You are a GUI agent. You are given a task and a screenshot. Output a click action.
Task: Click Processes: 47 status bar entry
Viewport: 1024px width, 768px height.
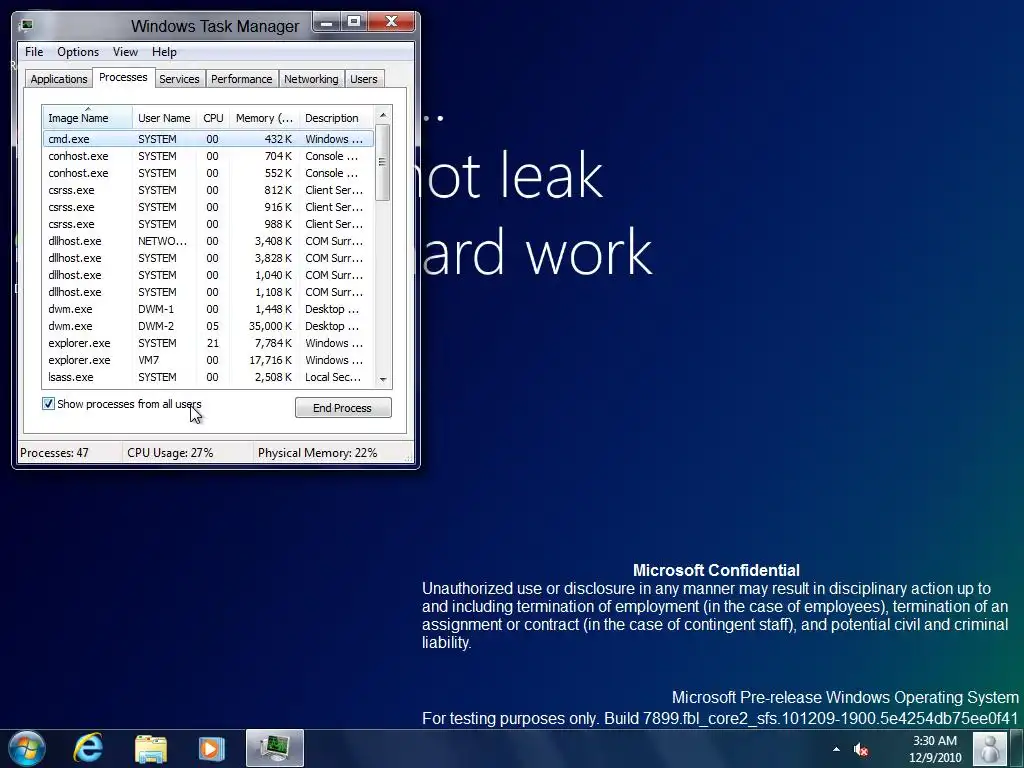pyautogui.click(x=54, y=453)
